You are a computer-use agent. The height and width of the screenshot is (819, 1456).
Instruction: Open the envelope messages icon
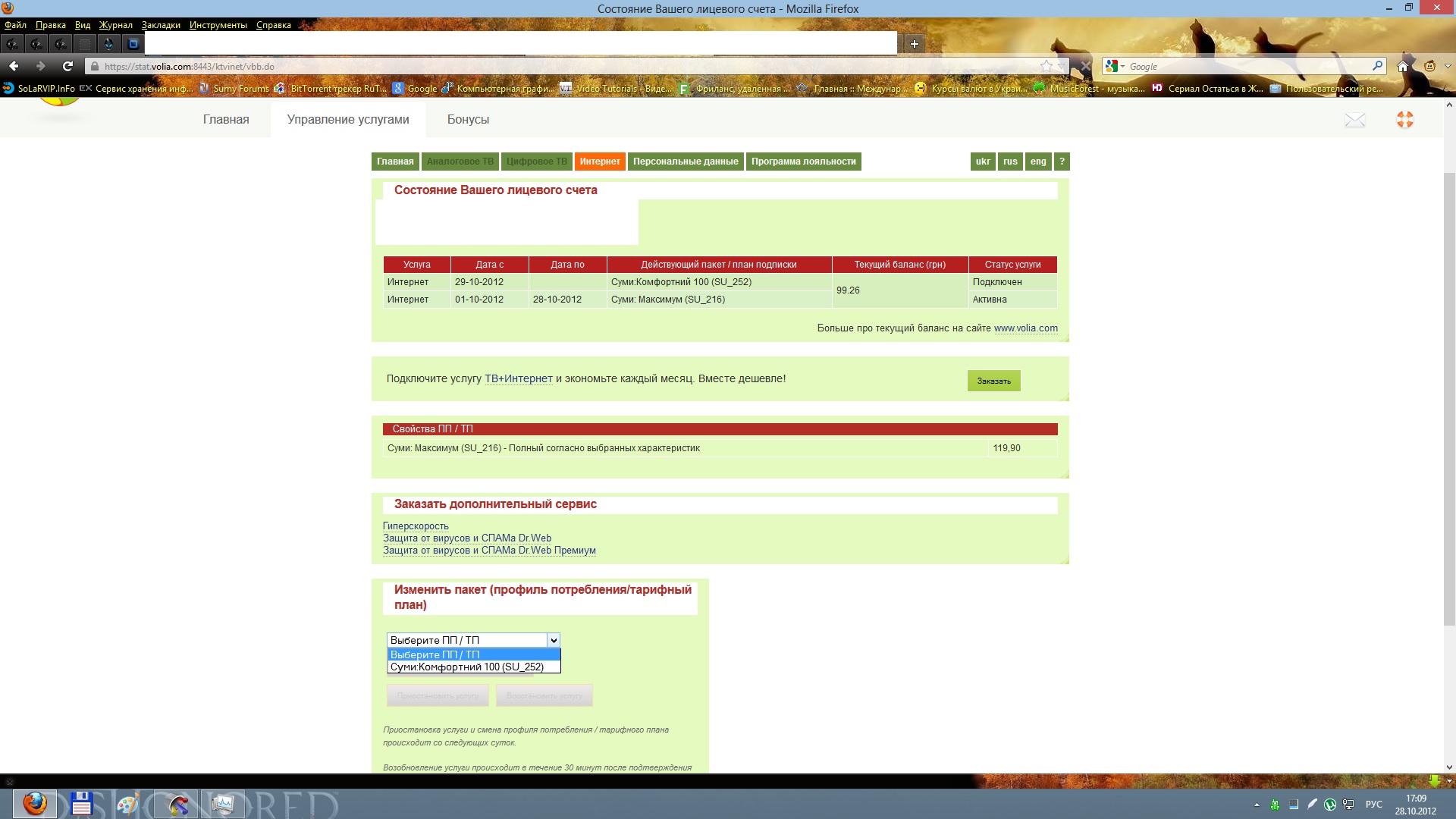(x=1354, y=120)
